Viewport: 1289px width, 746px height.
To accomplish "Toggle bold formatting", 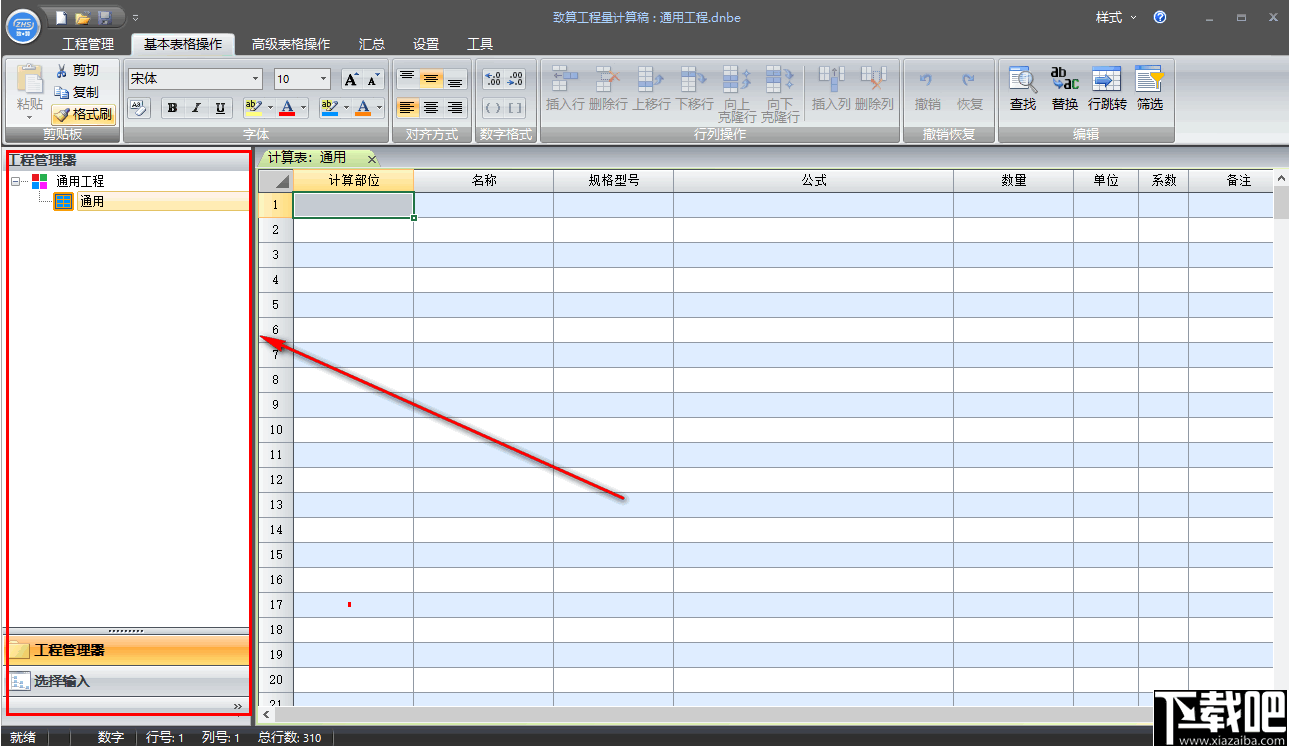I will pos(172,108).
